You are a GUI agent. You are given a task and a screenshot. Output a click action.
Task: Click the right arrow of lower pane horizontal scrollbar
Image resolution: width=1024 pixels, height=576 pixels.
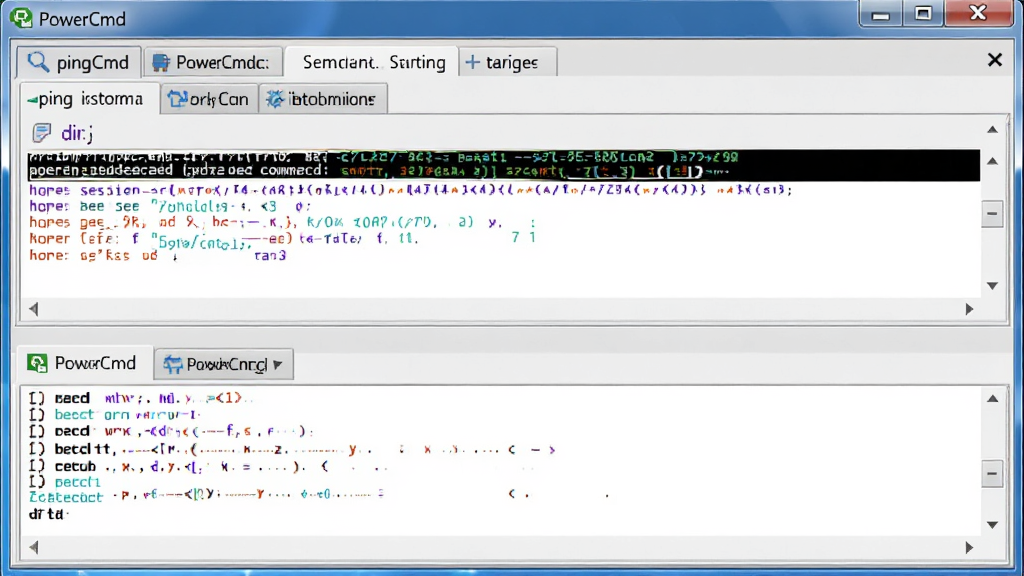(x=969, y=547)
